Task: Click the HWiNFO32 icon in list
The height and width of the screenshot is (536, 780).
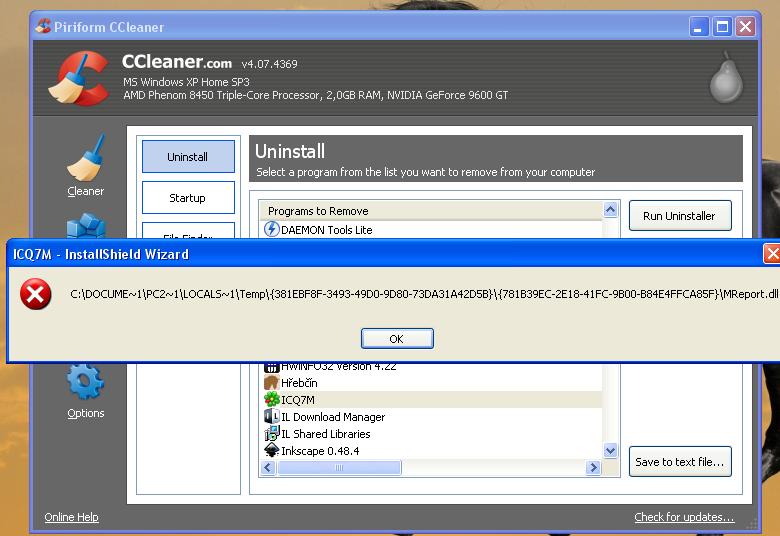Action: pos(271,367)
